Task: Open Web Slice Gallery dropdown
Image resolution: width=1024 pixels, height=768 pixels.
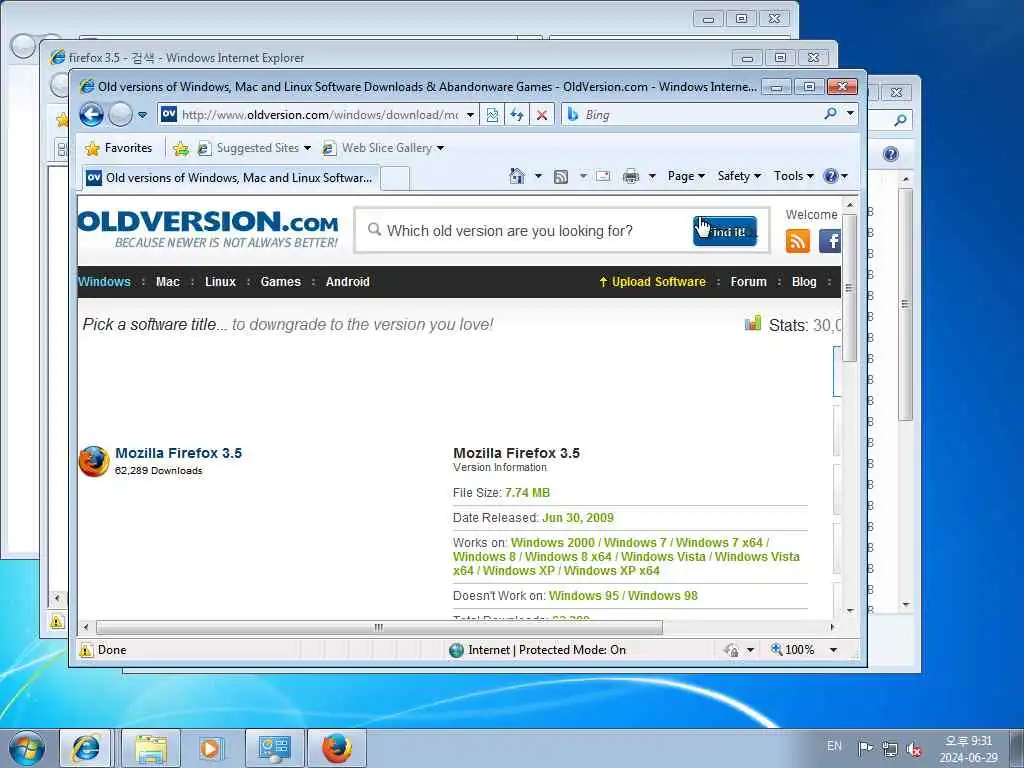Action: pyautogui.click(x=383, y=148)
